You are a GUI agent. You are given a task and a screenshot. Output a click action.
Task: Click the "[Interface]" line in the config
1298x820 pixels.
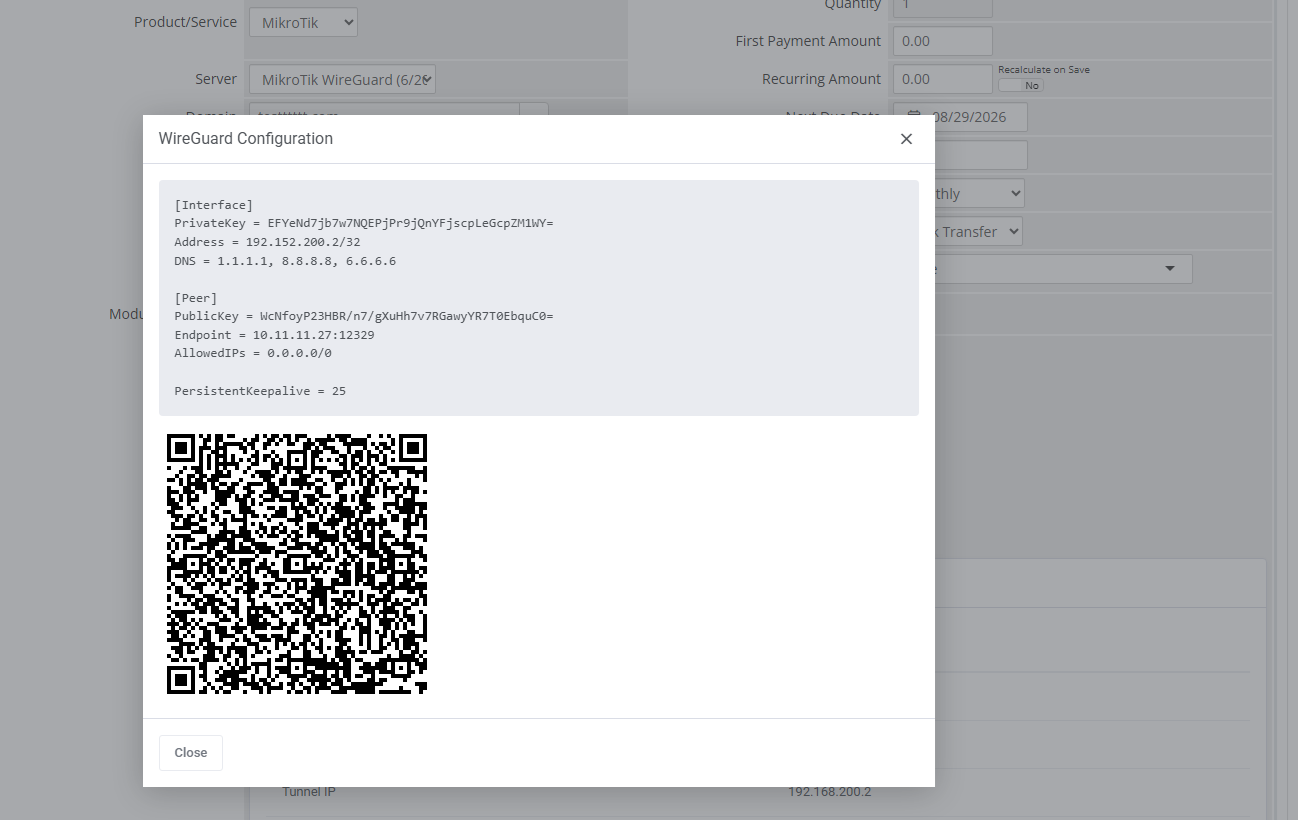click(x=214, y=205)
